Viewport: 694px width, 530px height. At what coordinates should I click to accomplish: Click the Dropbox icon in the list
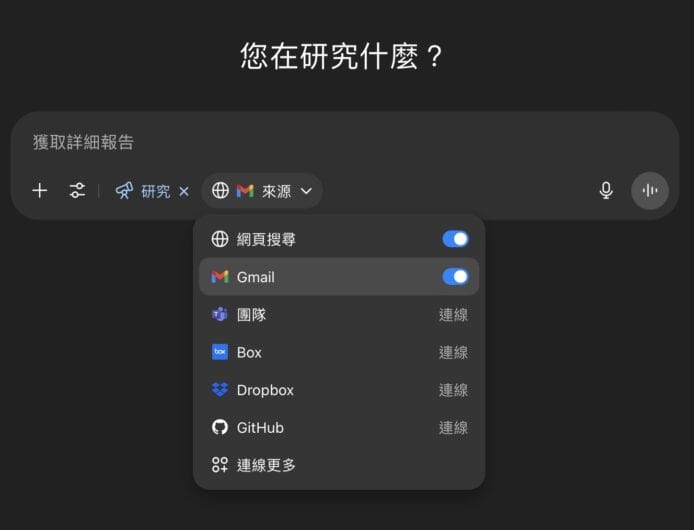point(220,390)
